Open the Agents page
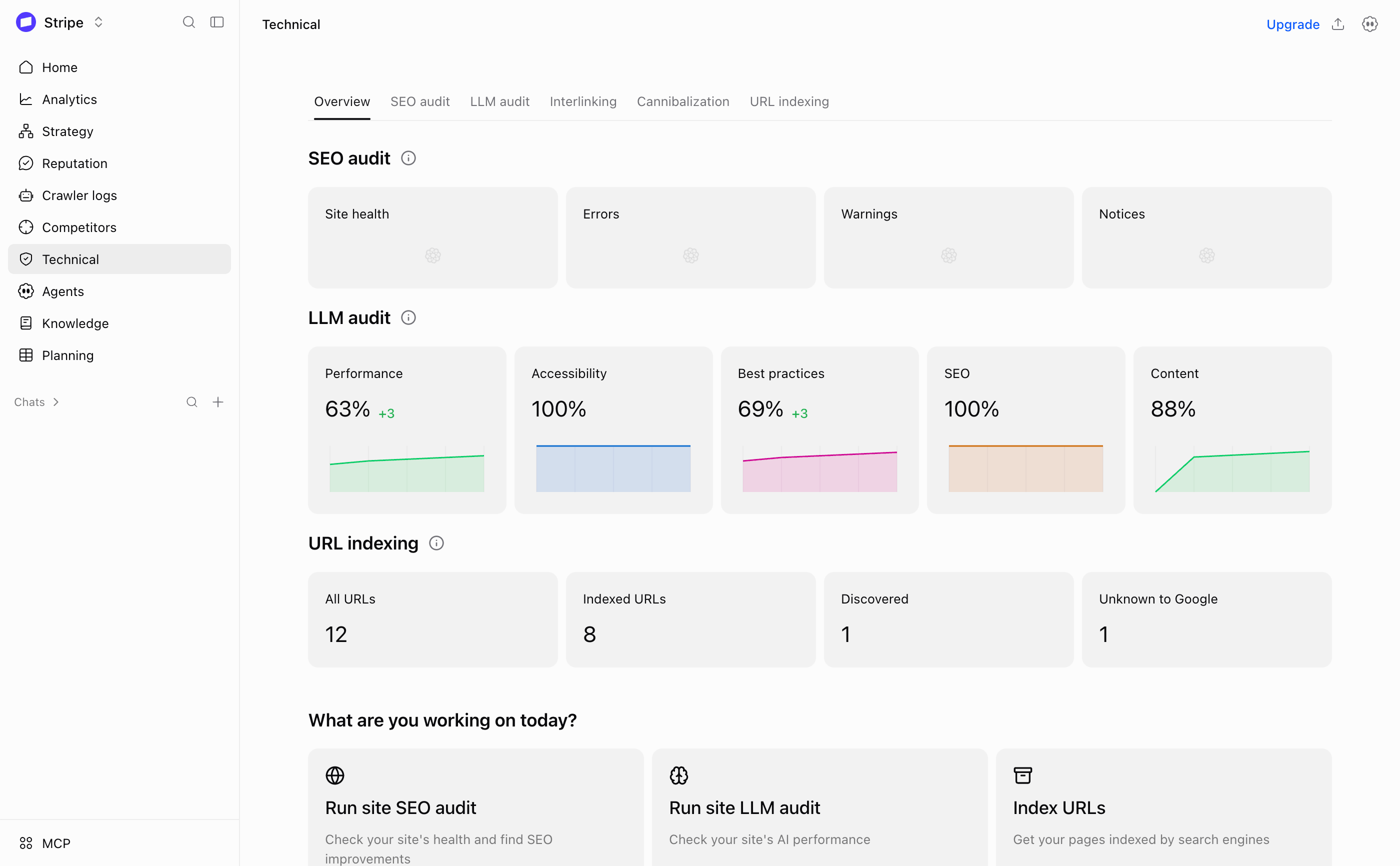The image size is (1400, 866). [119, 291]
